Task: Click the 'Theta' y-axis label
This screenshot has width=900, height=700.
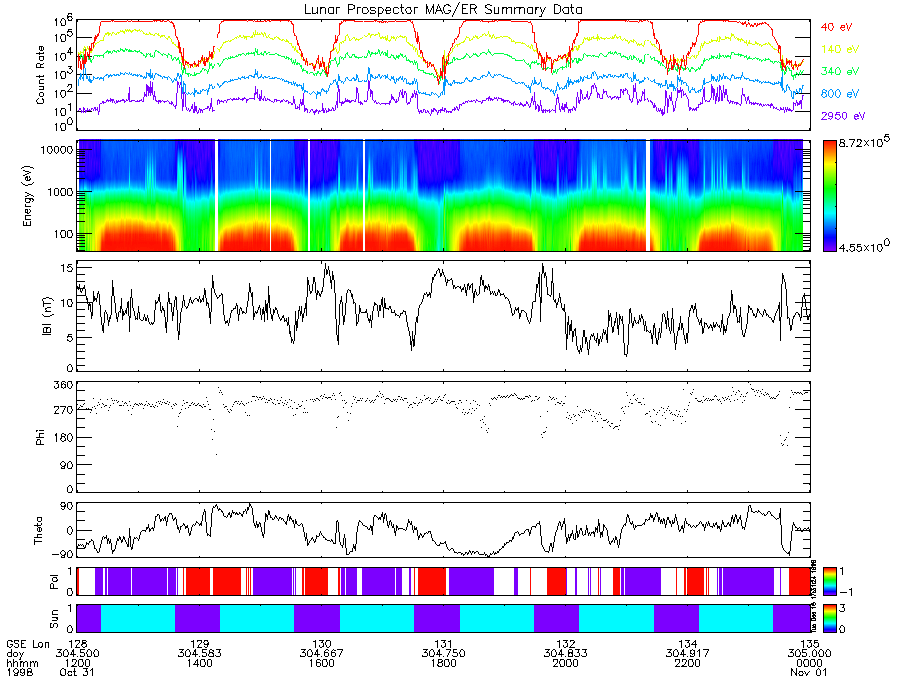Action: click(x=38, y=531)
